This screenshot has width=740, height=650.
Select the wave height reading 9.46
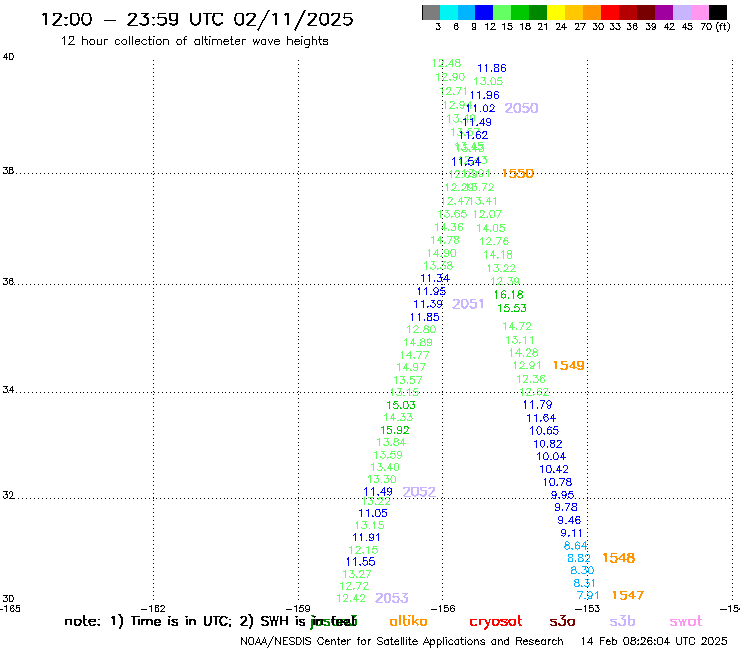click(x=569, y=520)
